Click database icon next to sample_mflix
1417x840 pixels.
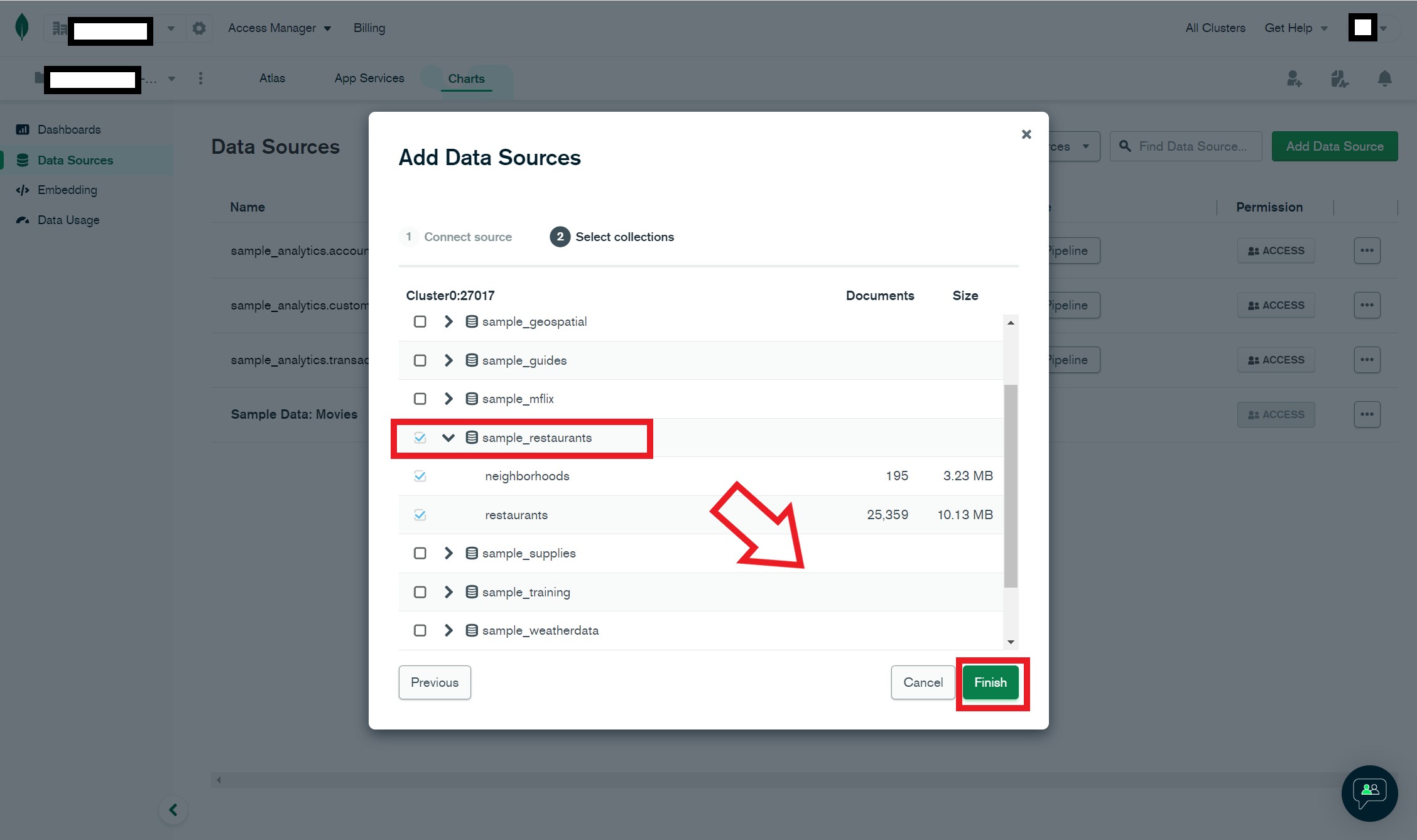[x=472, y=399]
